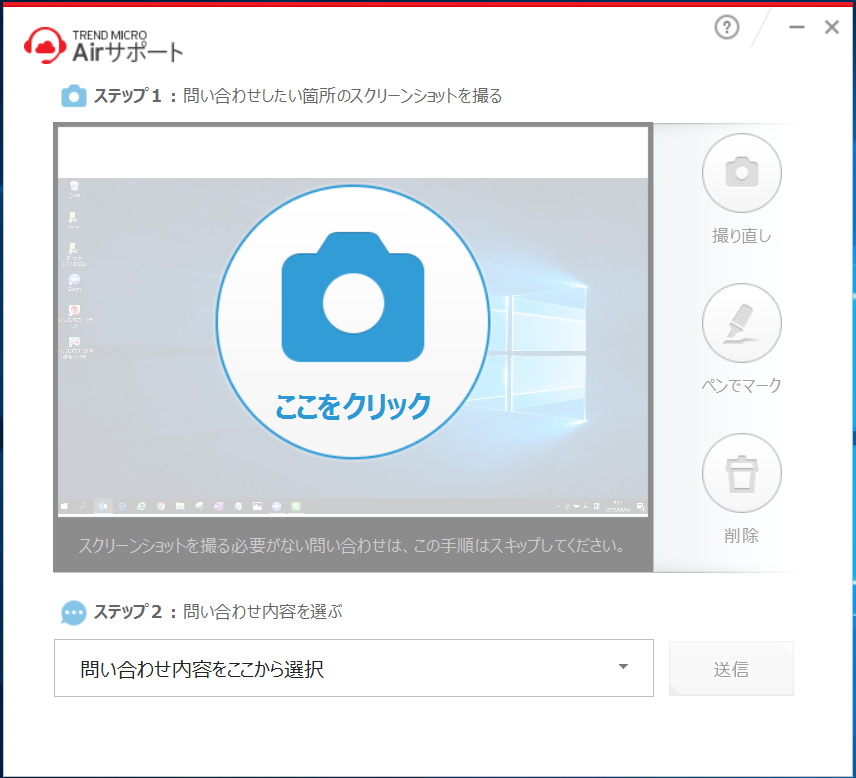This screenshot has width=856, height=778.
Task: Click the ステップ1 small camera icon
Action: (x=74, y=97)
